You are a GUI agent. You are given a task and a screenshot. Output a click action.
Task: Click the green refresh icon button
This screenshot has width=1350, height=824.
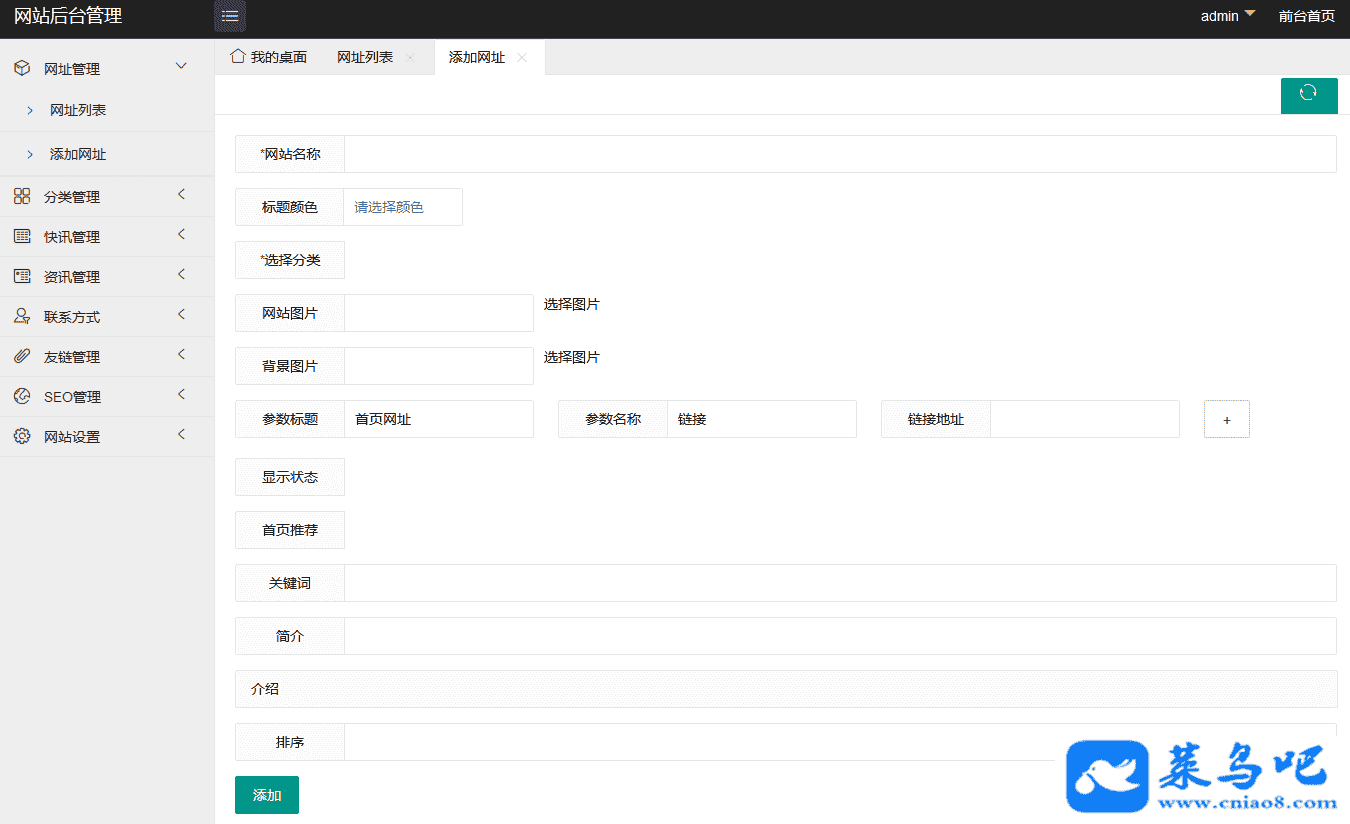tap(1308, 94)
